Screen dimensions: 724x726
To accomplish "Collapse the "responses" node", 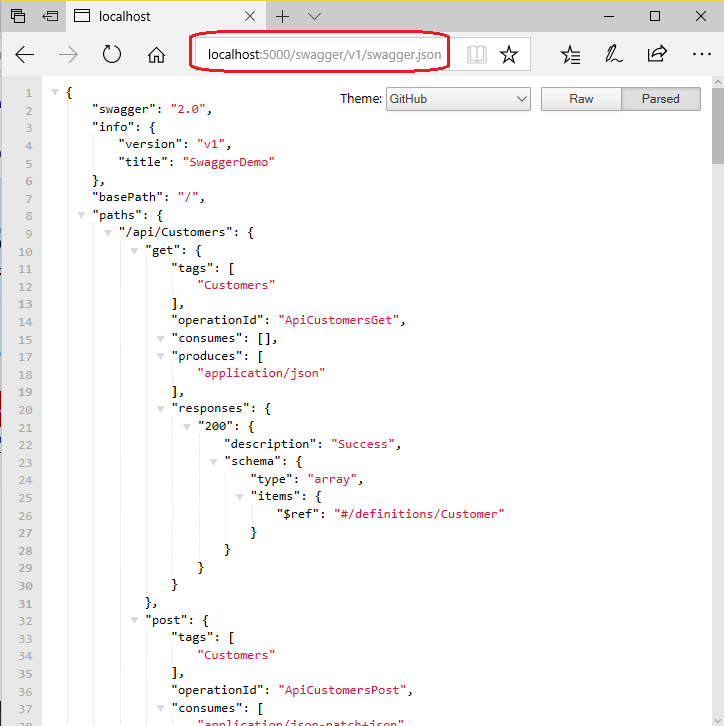I will click(x=161, y=408).
